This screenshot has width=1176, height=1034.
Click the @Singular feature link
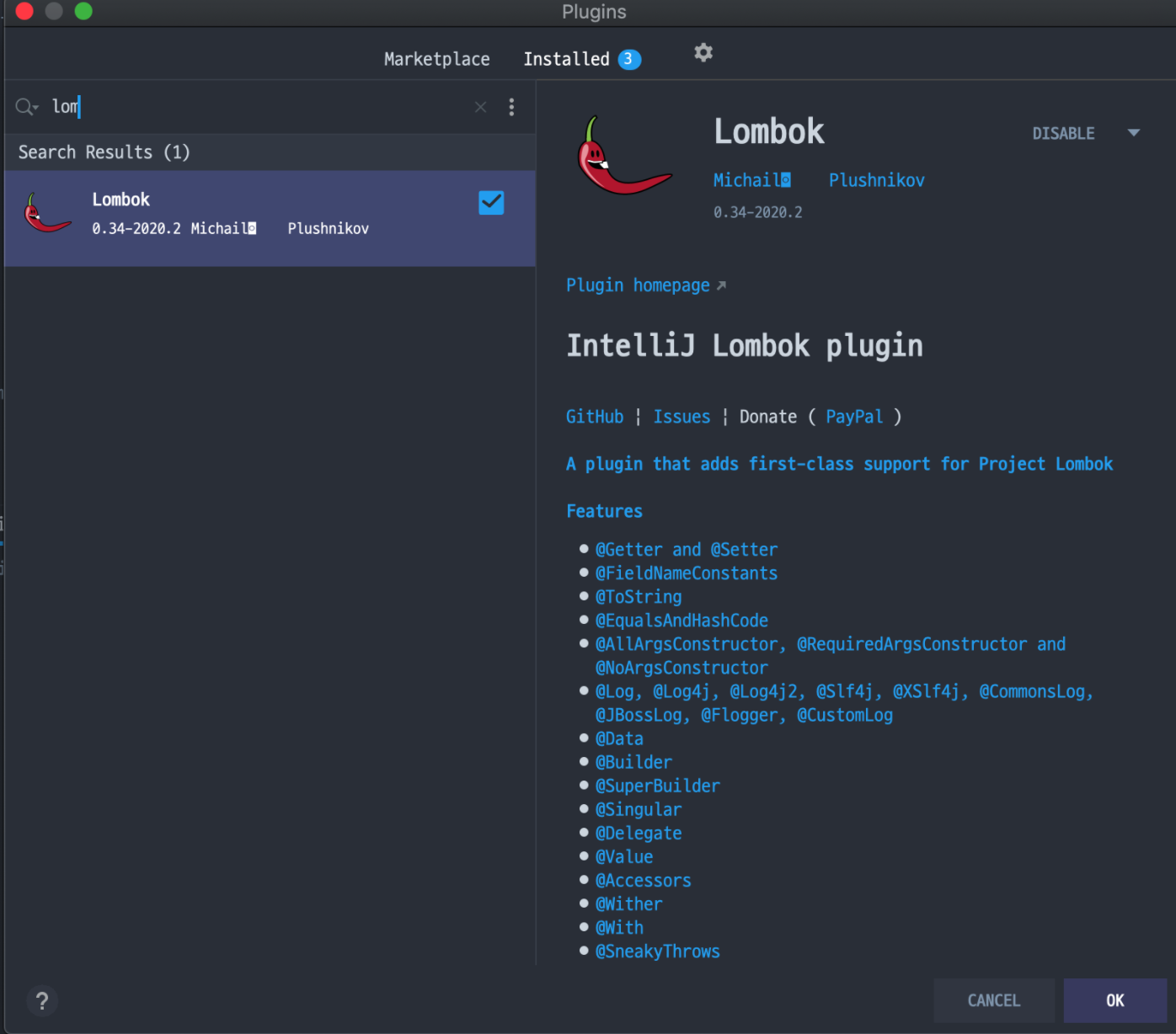coord(639,809)
